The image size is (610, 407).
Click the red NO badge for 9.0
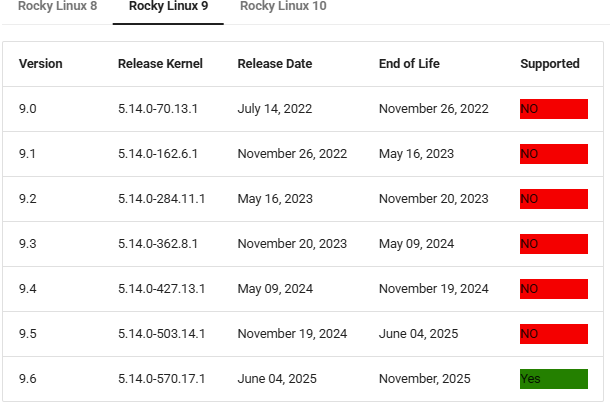[x=553, y=109]
